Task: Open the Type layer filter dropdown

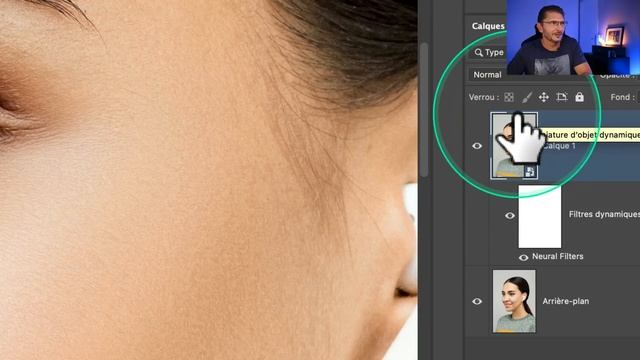Action: [489, 53]
